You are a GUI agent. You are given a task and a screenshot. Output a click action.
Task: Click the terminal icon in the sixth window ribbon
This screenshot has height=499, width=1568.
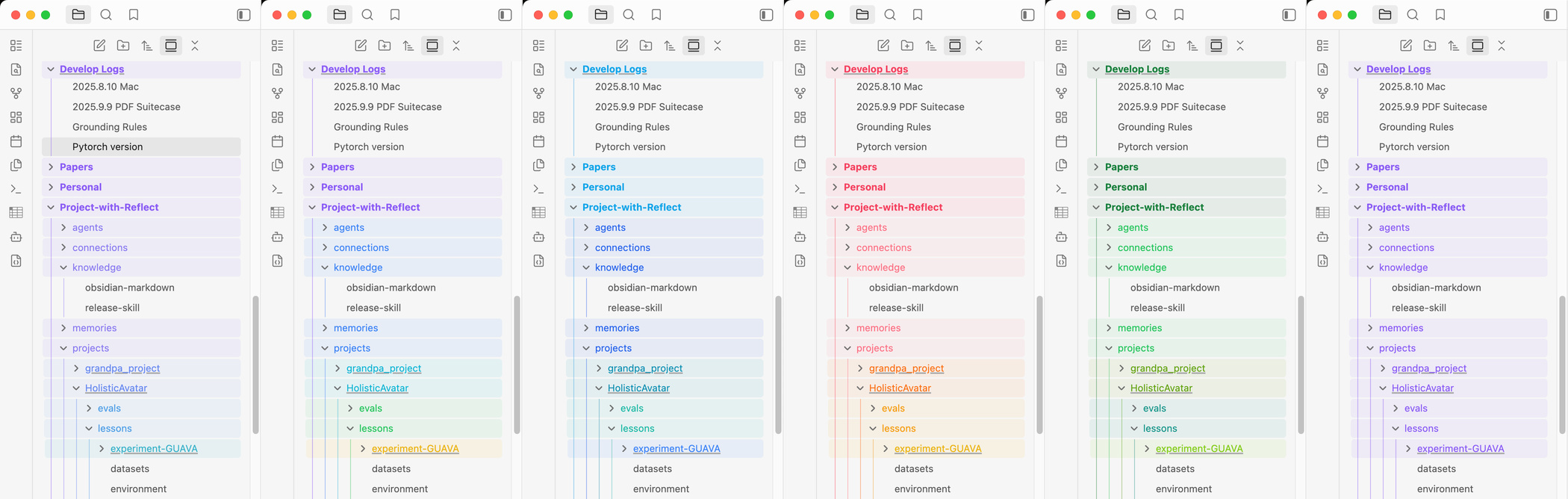point(1323,189)
